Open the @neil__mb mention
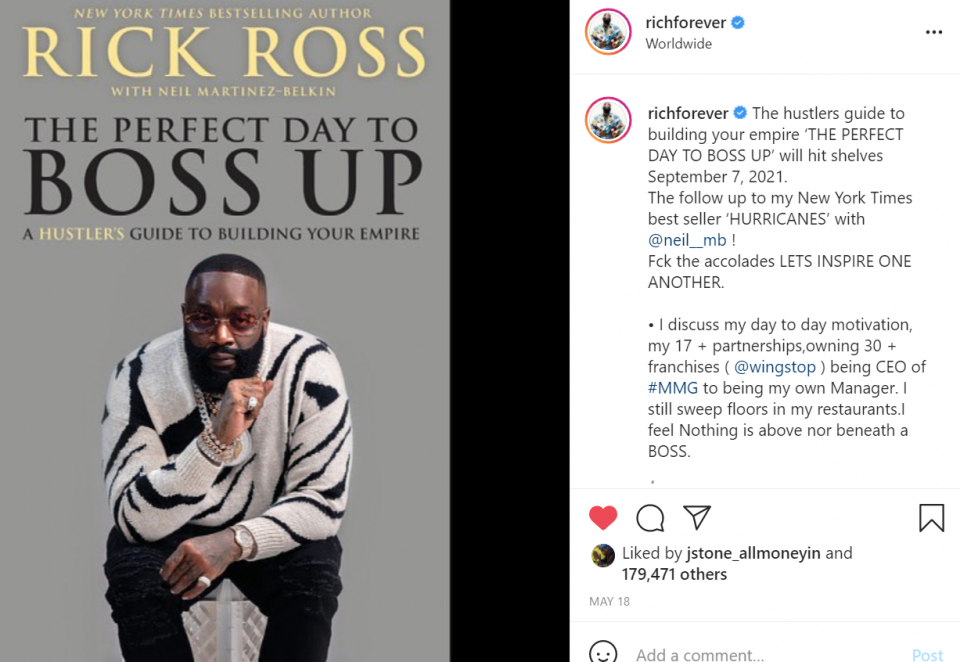The height and width of the screenshot is (662, 960). [x=687, y=240]
